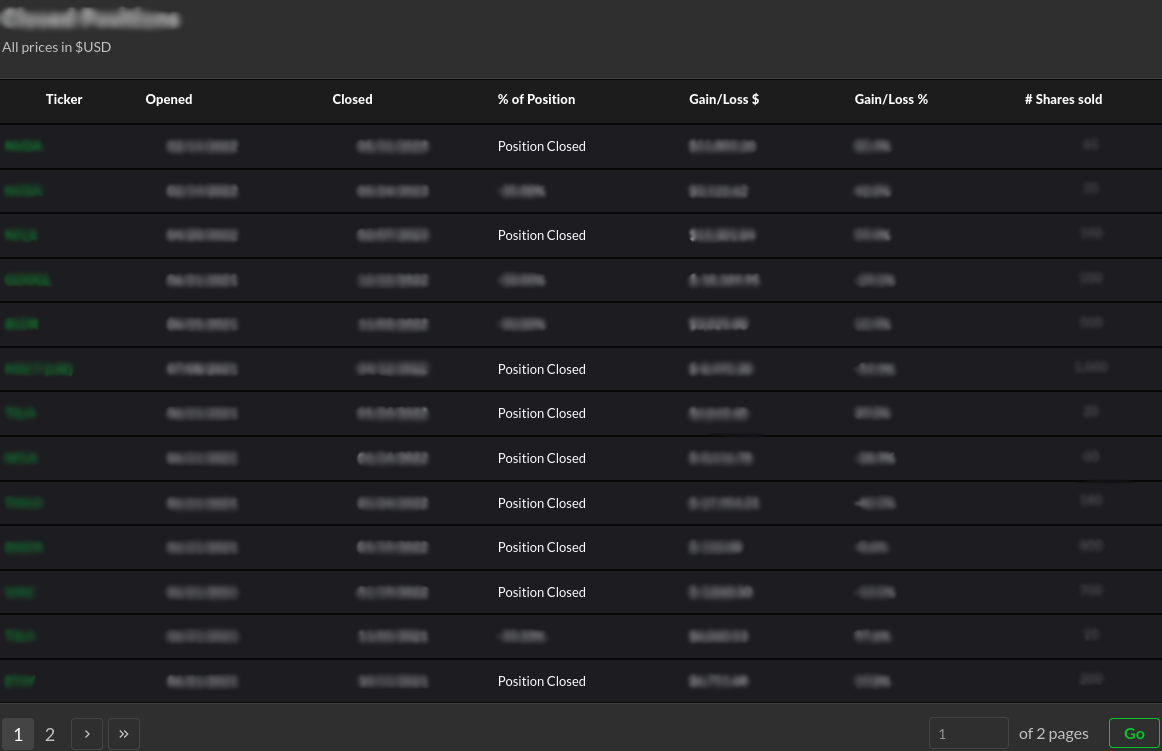Open the ticker link in the second table row
1162x751 pixels.
point(24,191)
